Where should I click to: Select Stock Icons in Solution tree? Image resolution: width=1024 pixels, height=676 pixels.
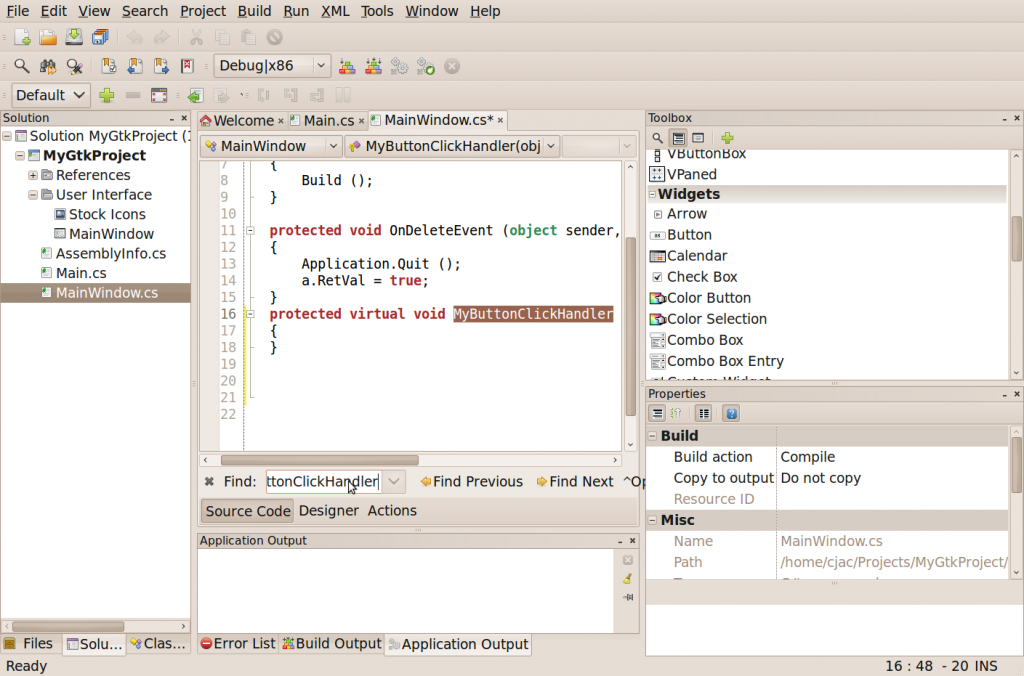tap(107, 214)
